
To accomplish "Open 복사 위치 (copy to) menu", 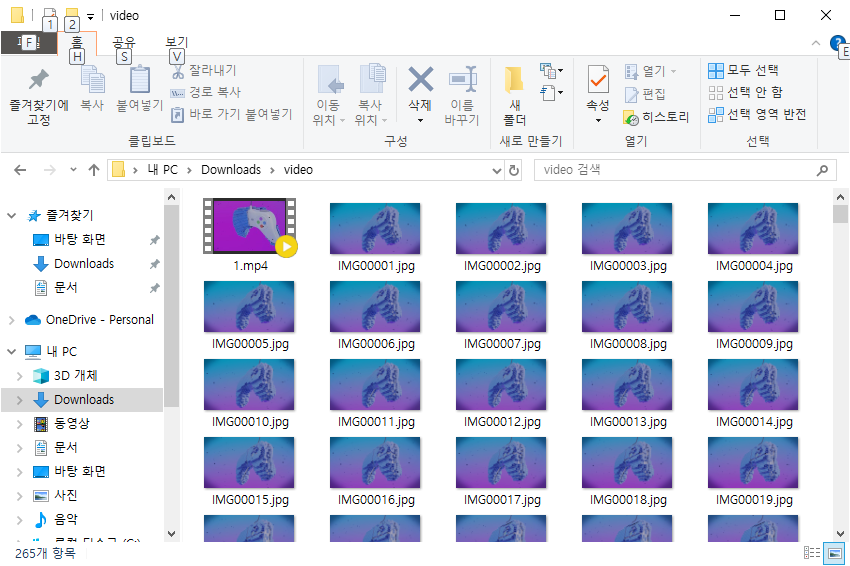I will point(371,96).
